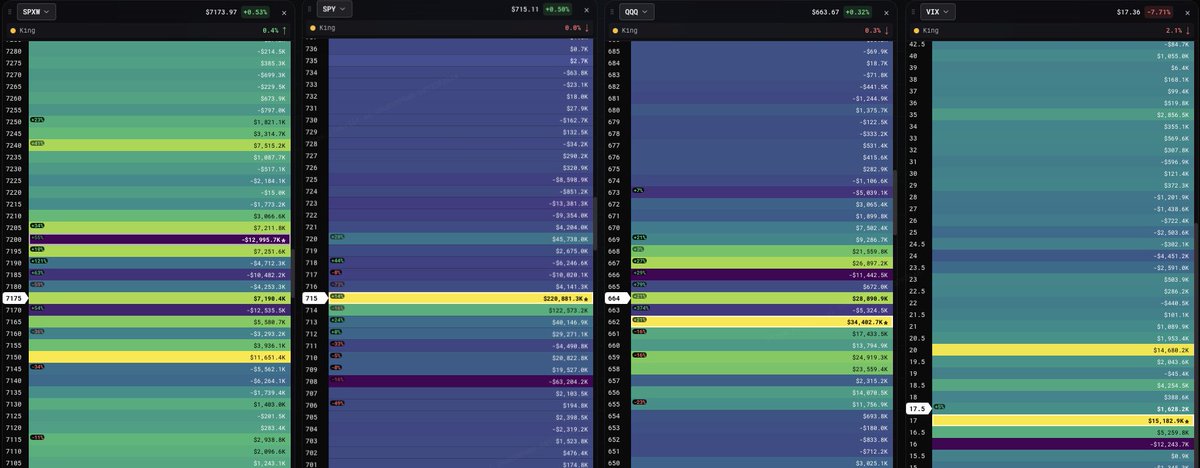Screen dimensions: 1200x468
Task: Grab the SPXW panel drag handle
Action: click(x=9, y=11)
